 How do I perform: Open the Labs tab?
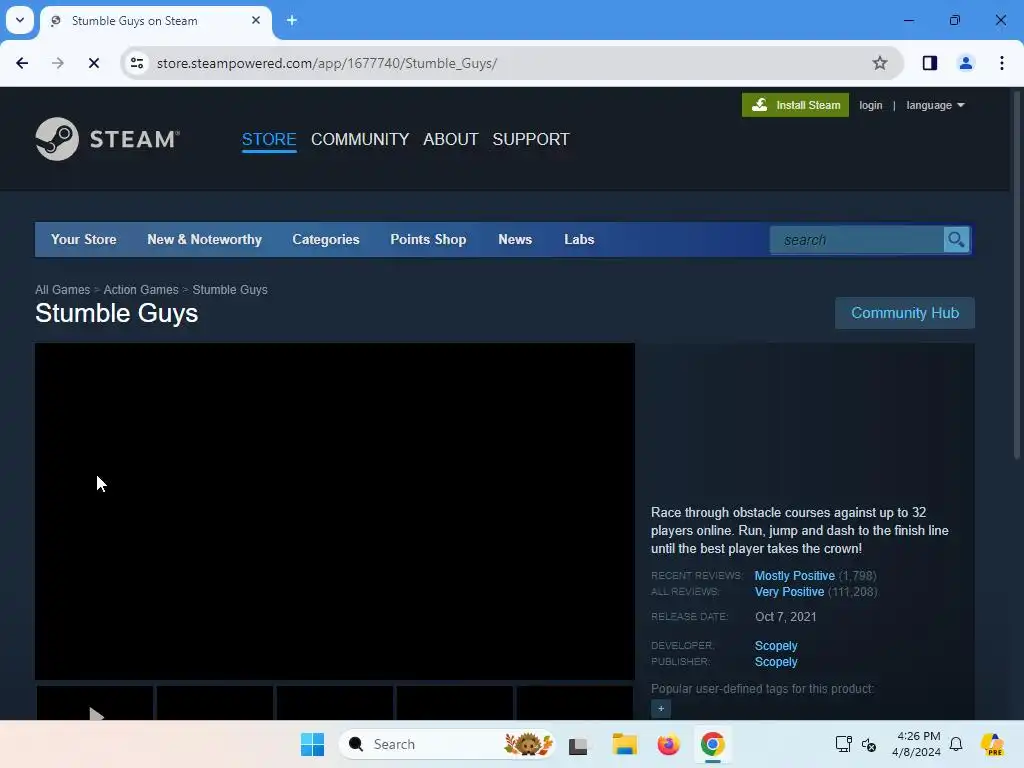click(579, 240)
